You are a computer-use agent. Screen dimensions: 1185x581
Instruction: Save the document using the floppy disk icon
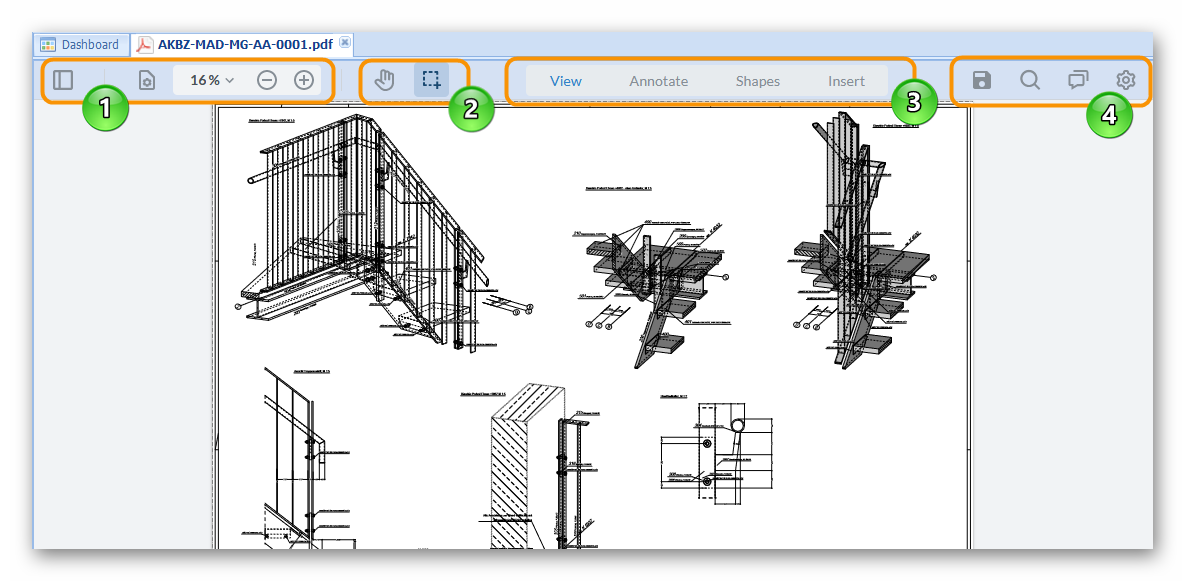point(982,80)
